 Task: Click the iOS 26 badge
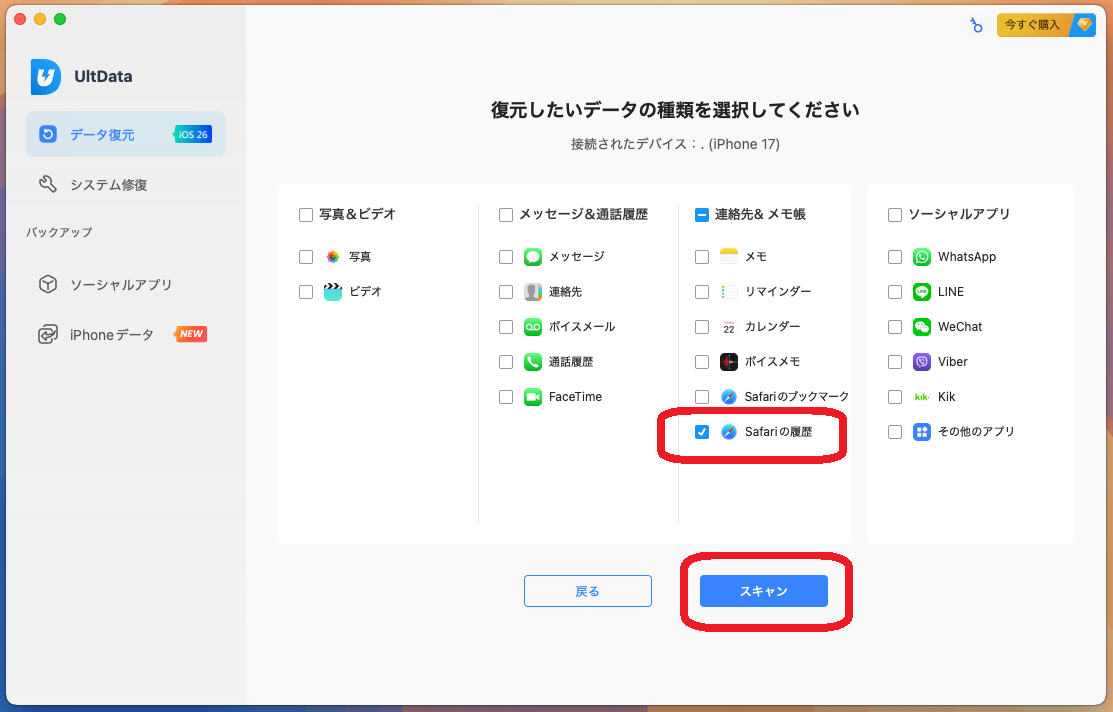click(x=192, y=134)
